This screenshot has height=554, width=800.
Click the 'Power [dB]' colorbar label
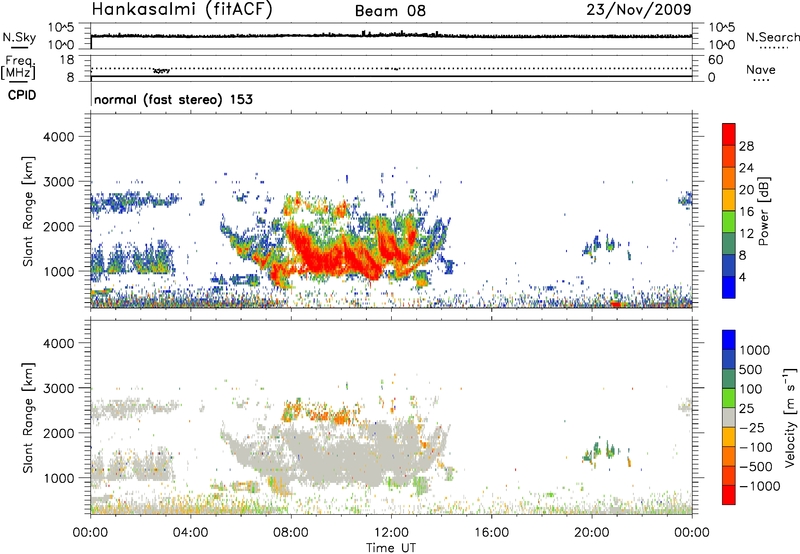763,211
